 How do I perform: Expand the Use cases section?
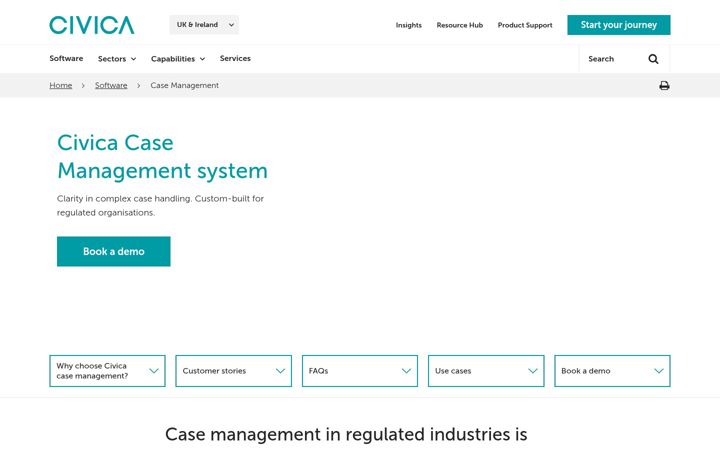click(x=486, y=371)
